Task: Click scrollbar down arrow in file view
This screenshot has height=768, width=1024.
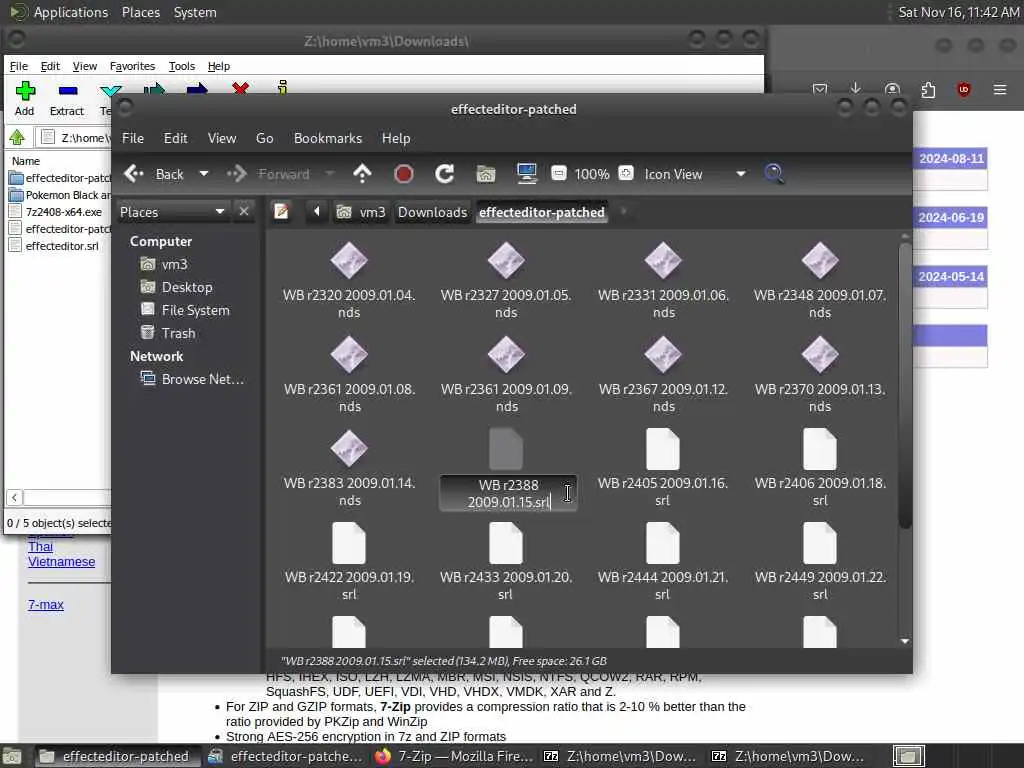Action: coord(904,641)
